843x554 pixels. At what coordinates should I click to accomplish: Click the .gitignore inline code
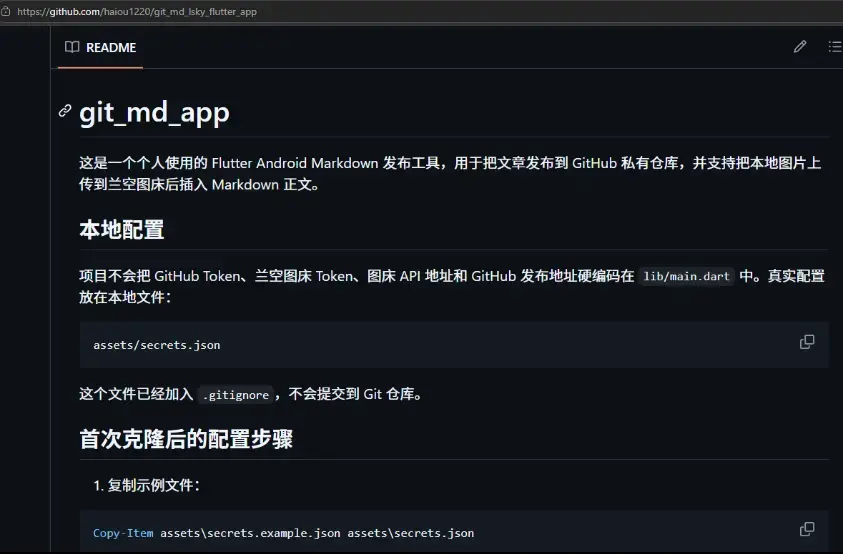(236, 395)
